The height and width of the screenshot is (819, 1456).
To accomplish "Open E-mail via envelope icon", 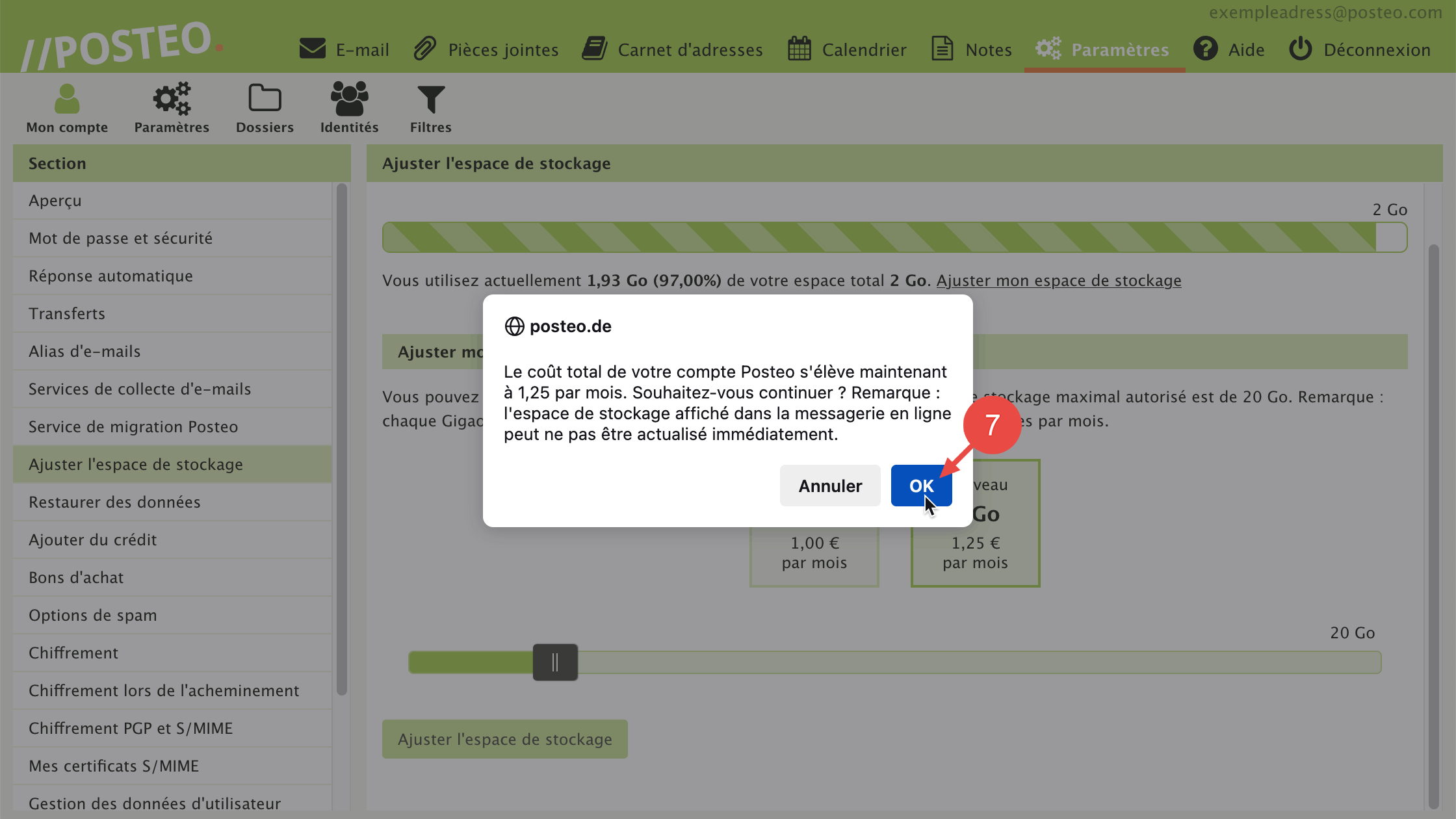I will (313, 49).
